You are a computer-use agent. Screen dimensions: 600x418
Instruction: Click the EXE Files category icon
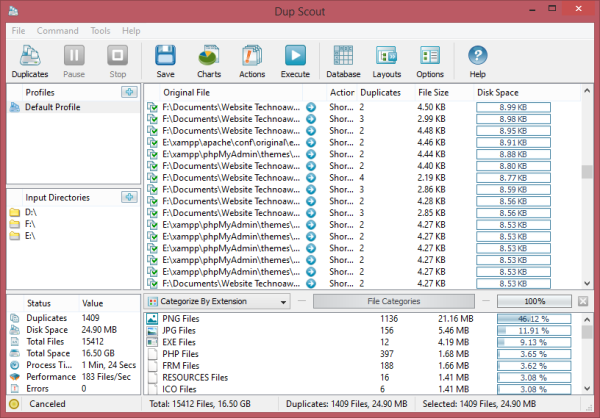(x=152, y=342)
